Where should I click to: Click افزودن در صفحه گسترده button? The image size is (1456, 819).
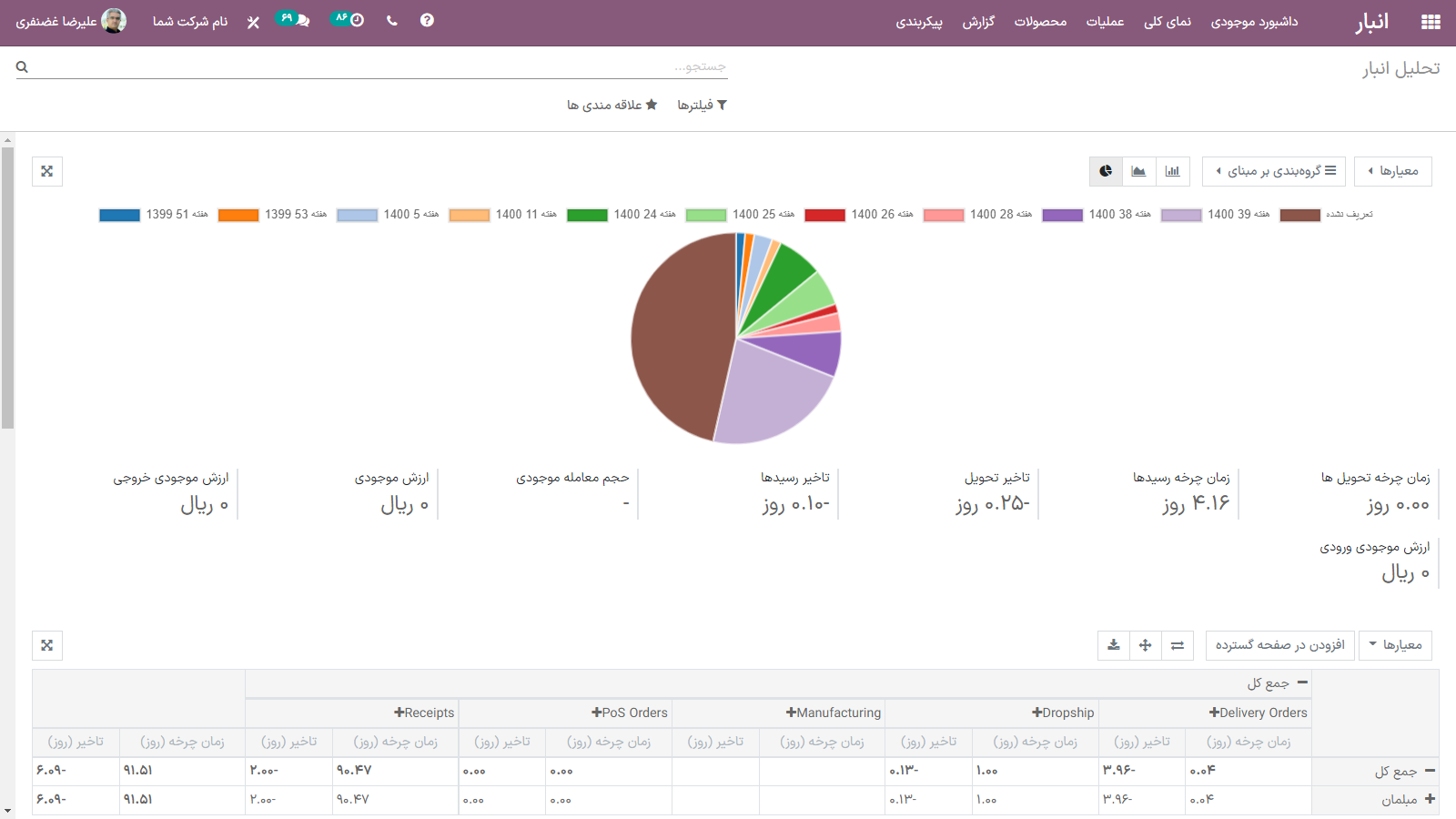point(1279,645)
